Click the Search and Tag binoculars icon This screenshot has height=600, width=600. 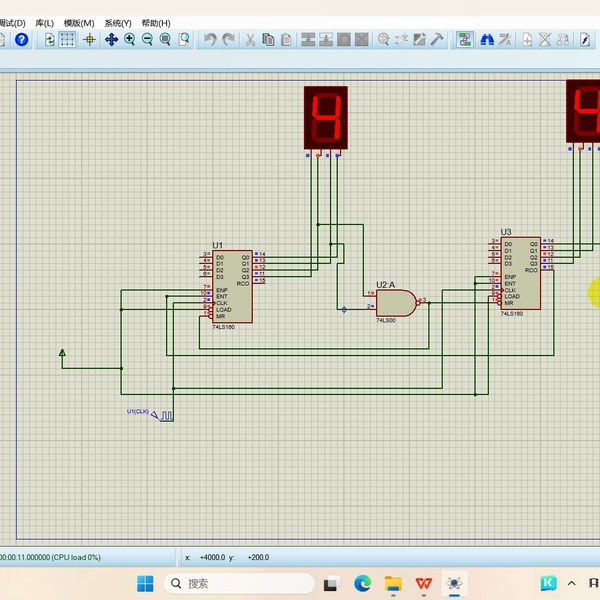(487, 40)
